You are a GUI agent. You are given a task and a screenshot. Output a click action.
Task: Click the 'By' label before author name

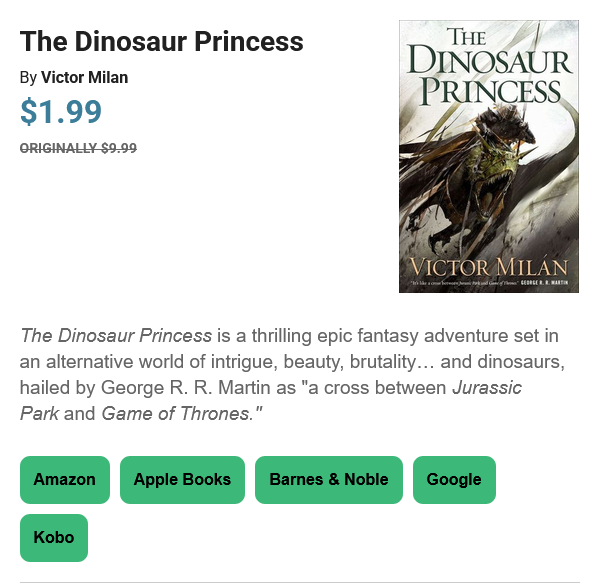click(28, 78)
